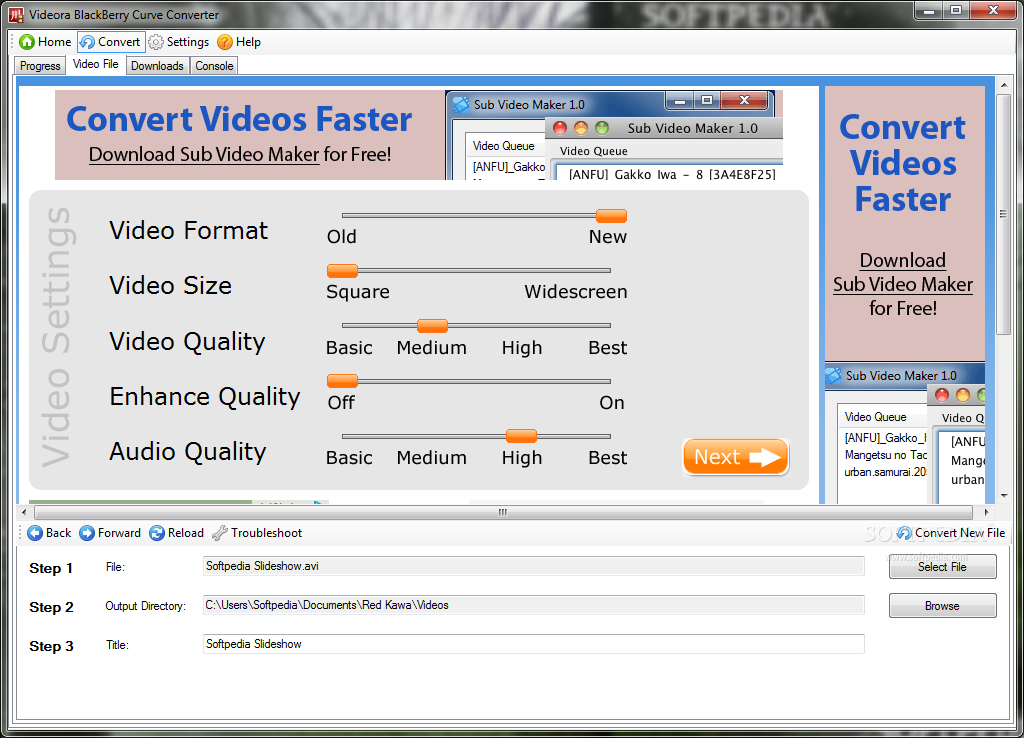Click the Sub Video Maker banner screenshot
The image size is (1024, 738).
point(614,135)
